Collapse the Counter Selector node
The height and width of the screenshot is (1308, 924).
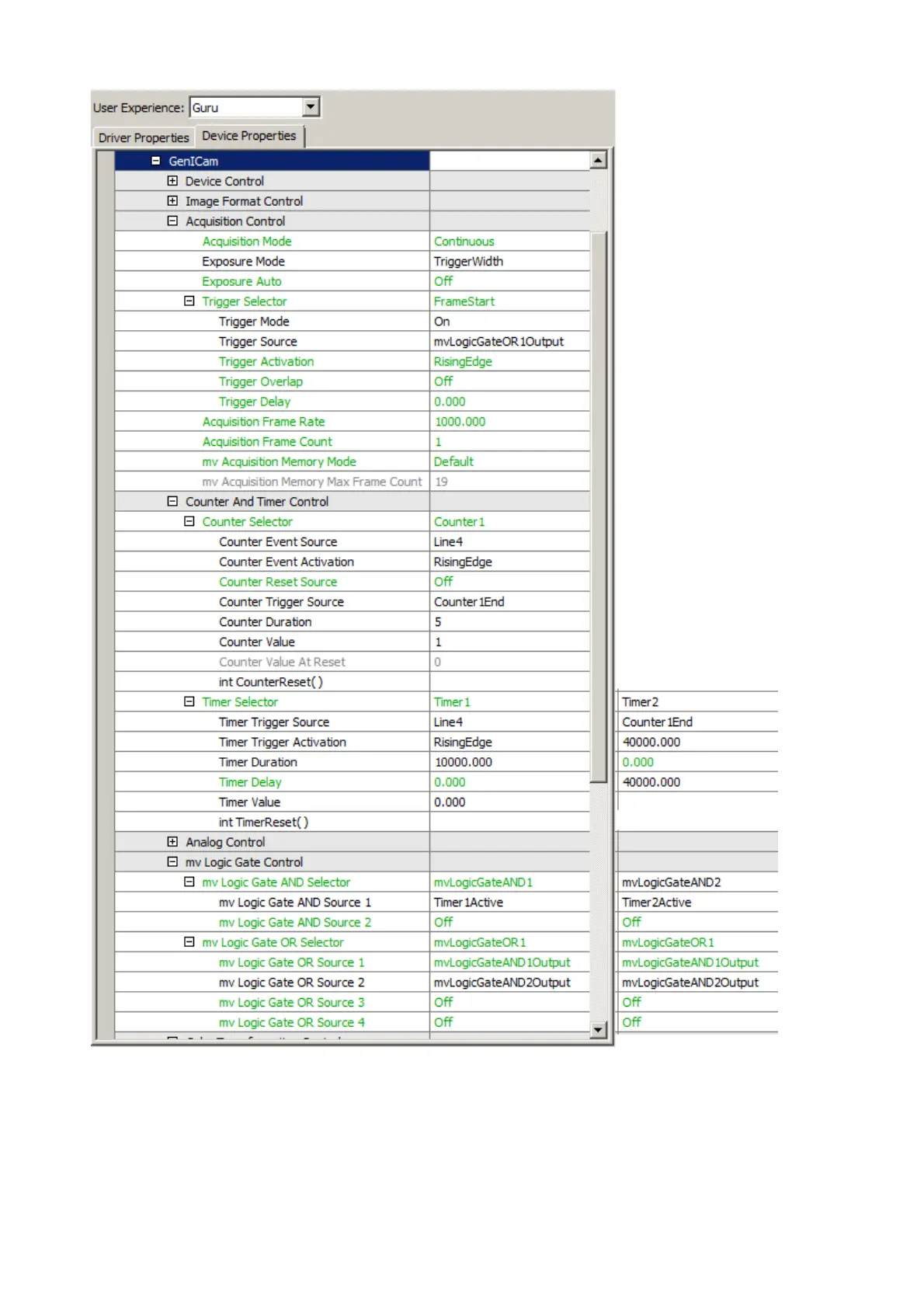coord(189,522)
